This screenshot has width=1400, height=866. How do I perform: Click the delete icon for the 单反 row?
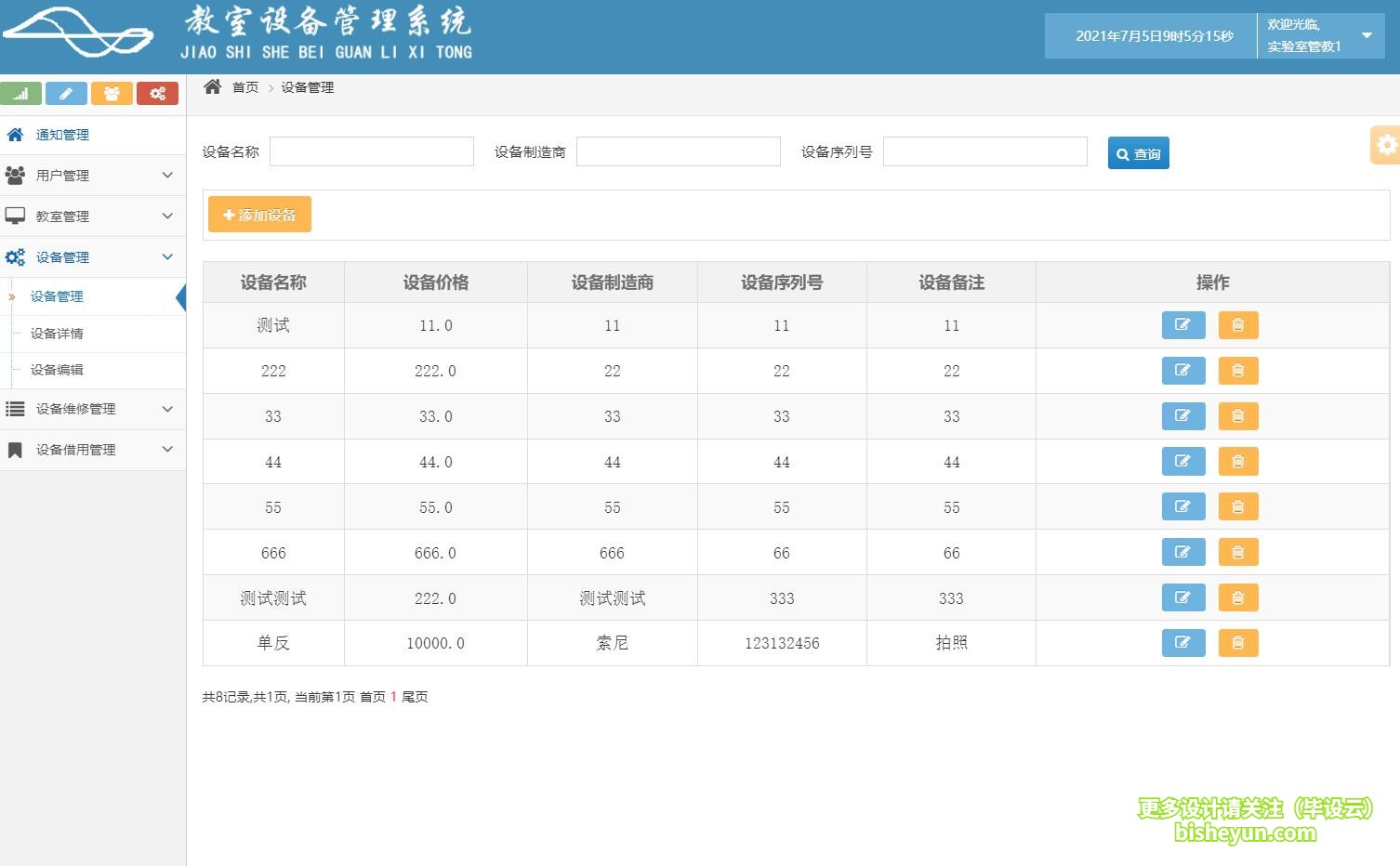1237,643
